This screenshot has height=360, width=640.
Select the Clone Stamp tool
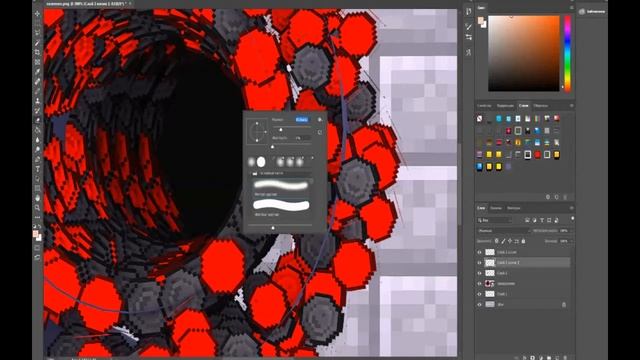pyautogui.click(x=38, y=100)
